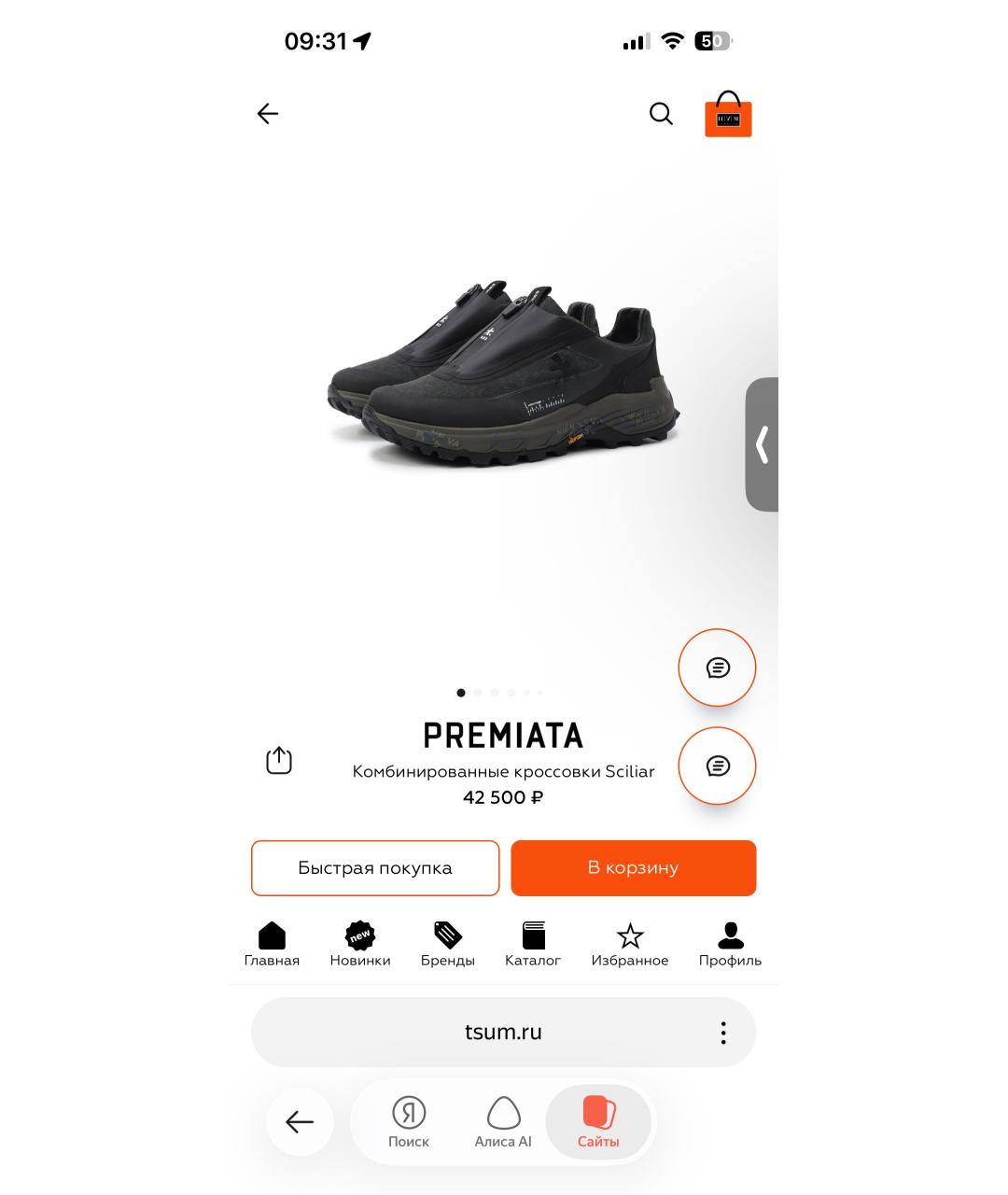Open the search magnifier icon
The image size is (1008, 1195).
pos(661,114)
